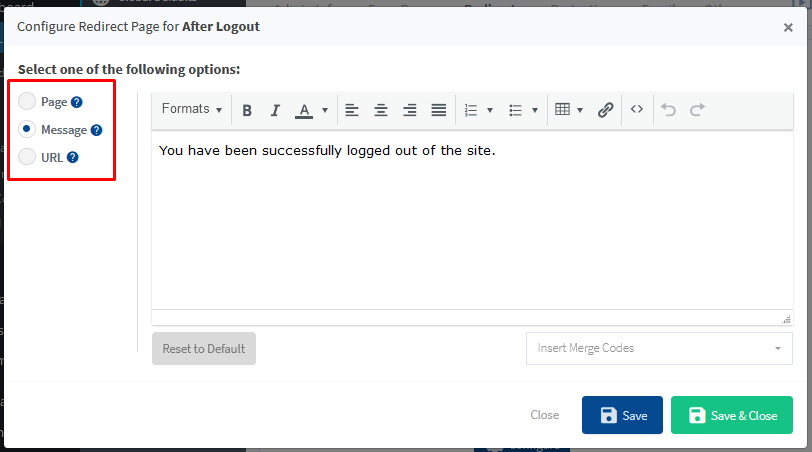Viewport: 812px width, 452px height.
Task: Select the Page radio option
Action: pyautogui.click(x=27, y=101)
